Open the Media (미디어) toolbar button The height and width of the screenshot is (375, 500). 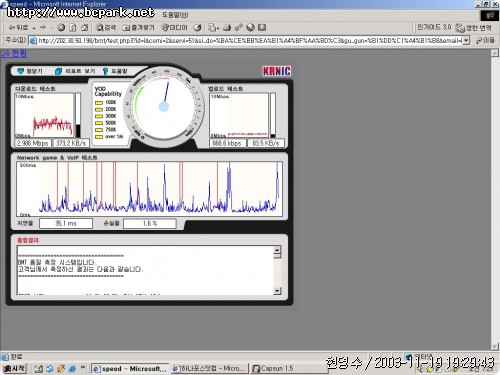pos(174,28)
